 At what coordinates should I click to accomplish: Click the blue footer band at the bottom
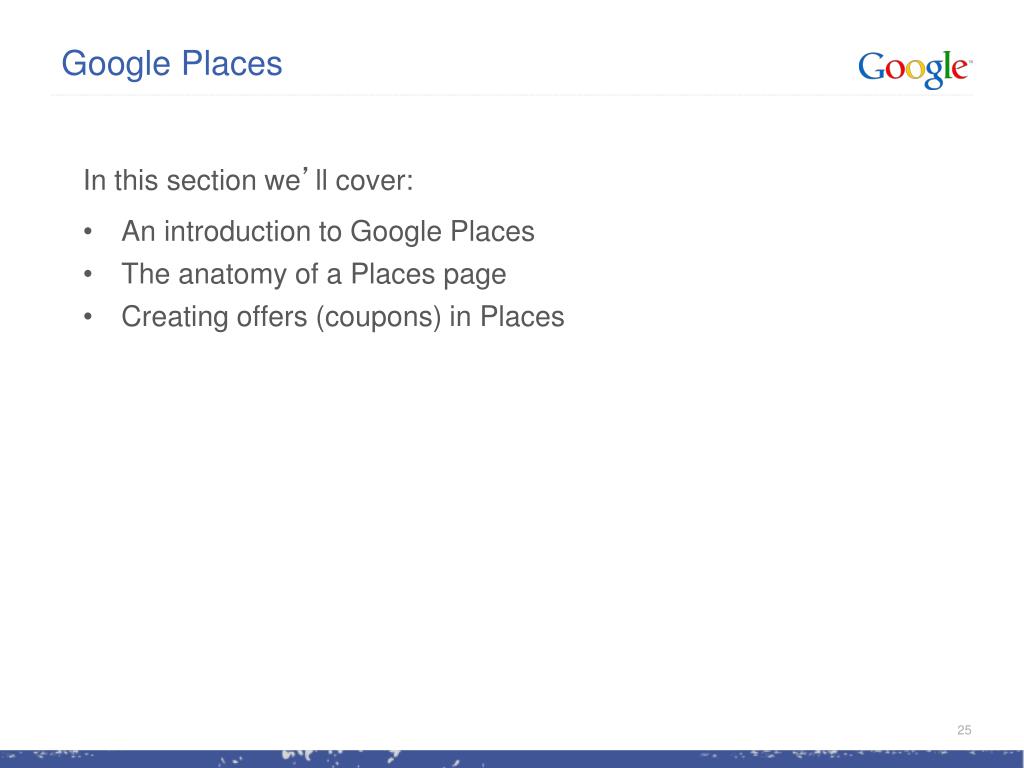[512, 759]
